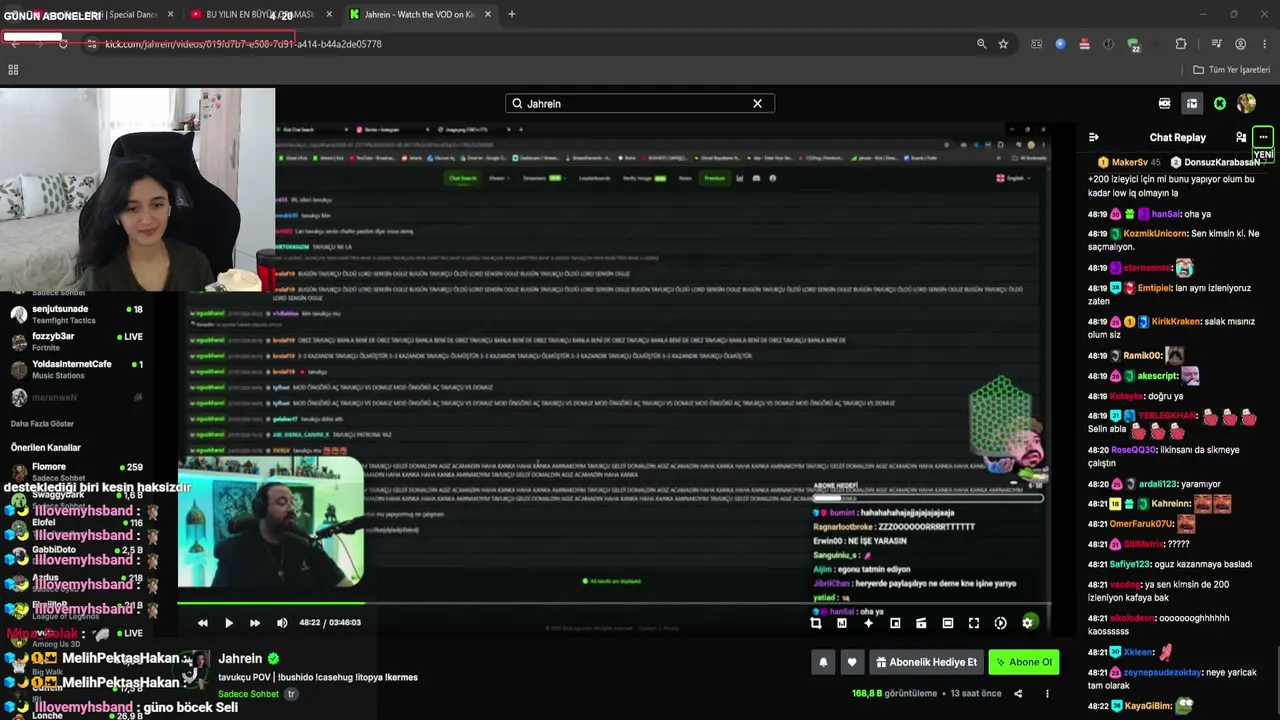Open the chat users list icon
Screen dimensions: 1280x720
coord(1241,137)
